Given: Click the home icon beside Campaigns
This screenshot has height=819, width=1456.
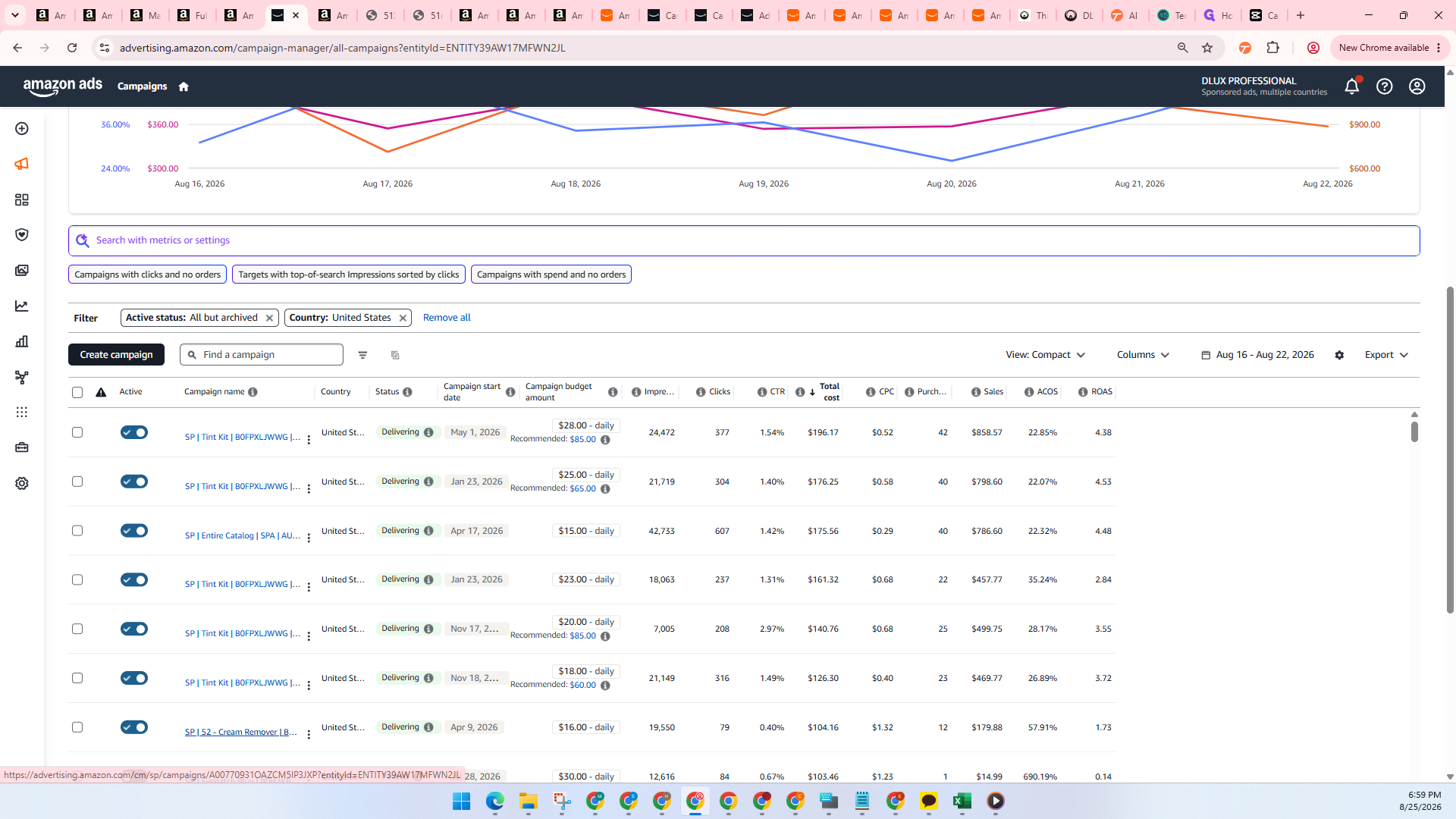Looking at the screenshot, I should pyautogui.click(x=184, y=86).
